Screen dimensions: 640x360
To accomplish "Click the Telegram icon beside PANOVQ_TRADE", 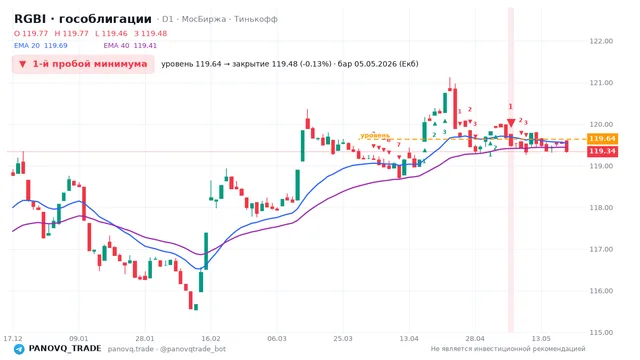I will (x=19, y=349).
